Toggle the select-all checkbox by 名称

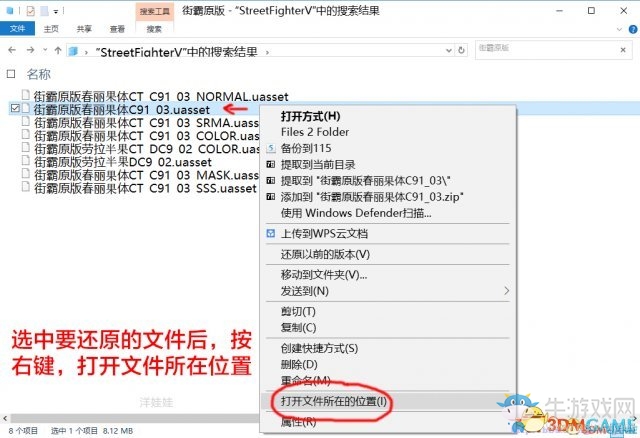point(11,74)
